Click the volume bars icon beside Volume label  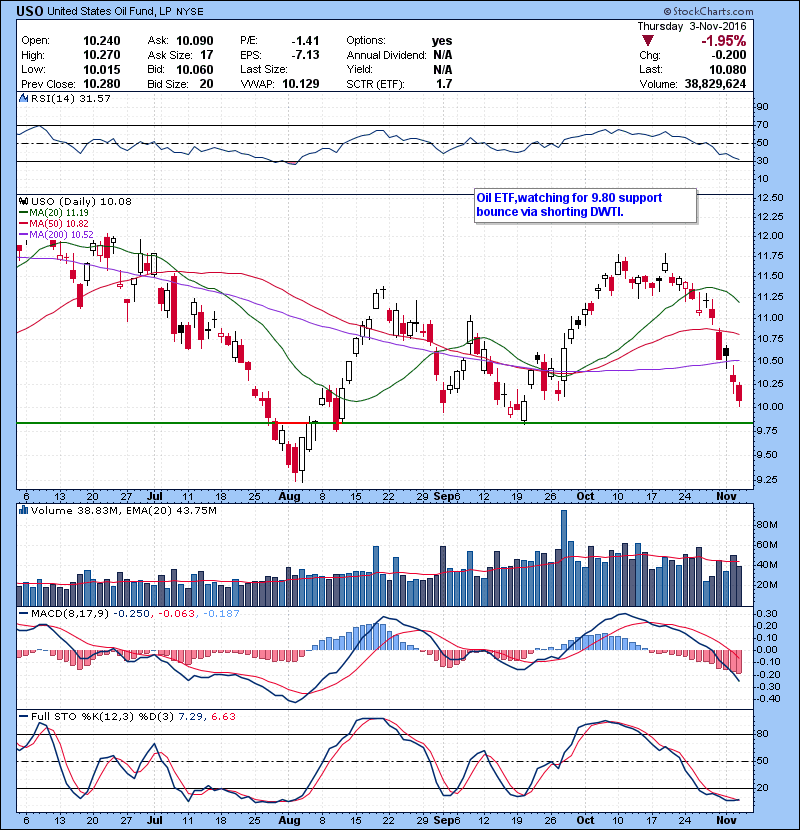pos(23,510)
